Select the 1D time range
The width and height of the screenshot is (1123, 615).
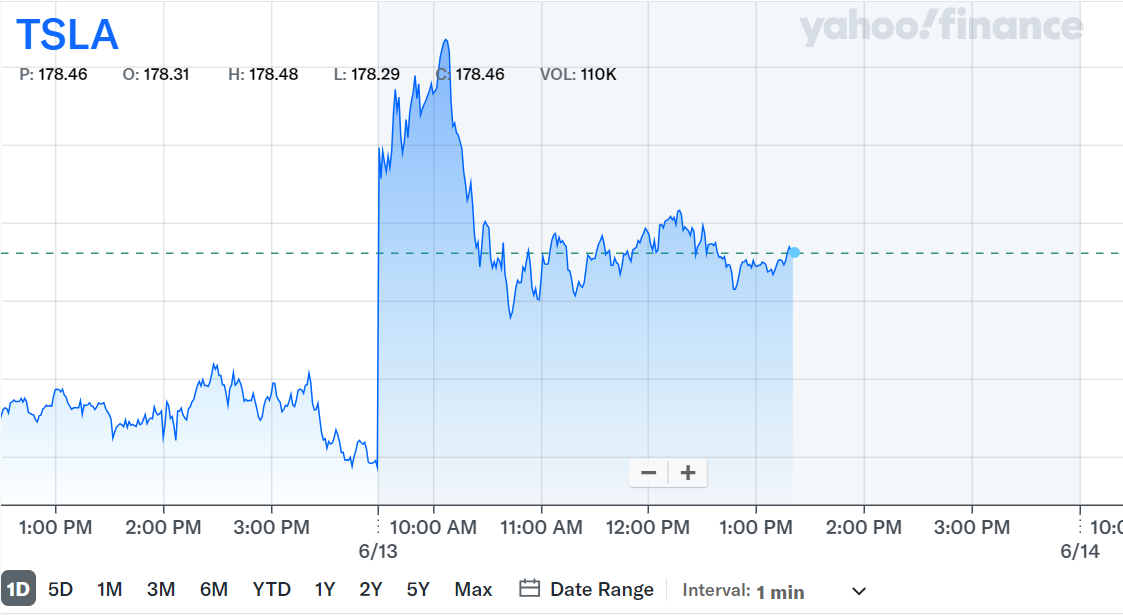(x=18, y=589)
